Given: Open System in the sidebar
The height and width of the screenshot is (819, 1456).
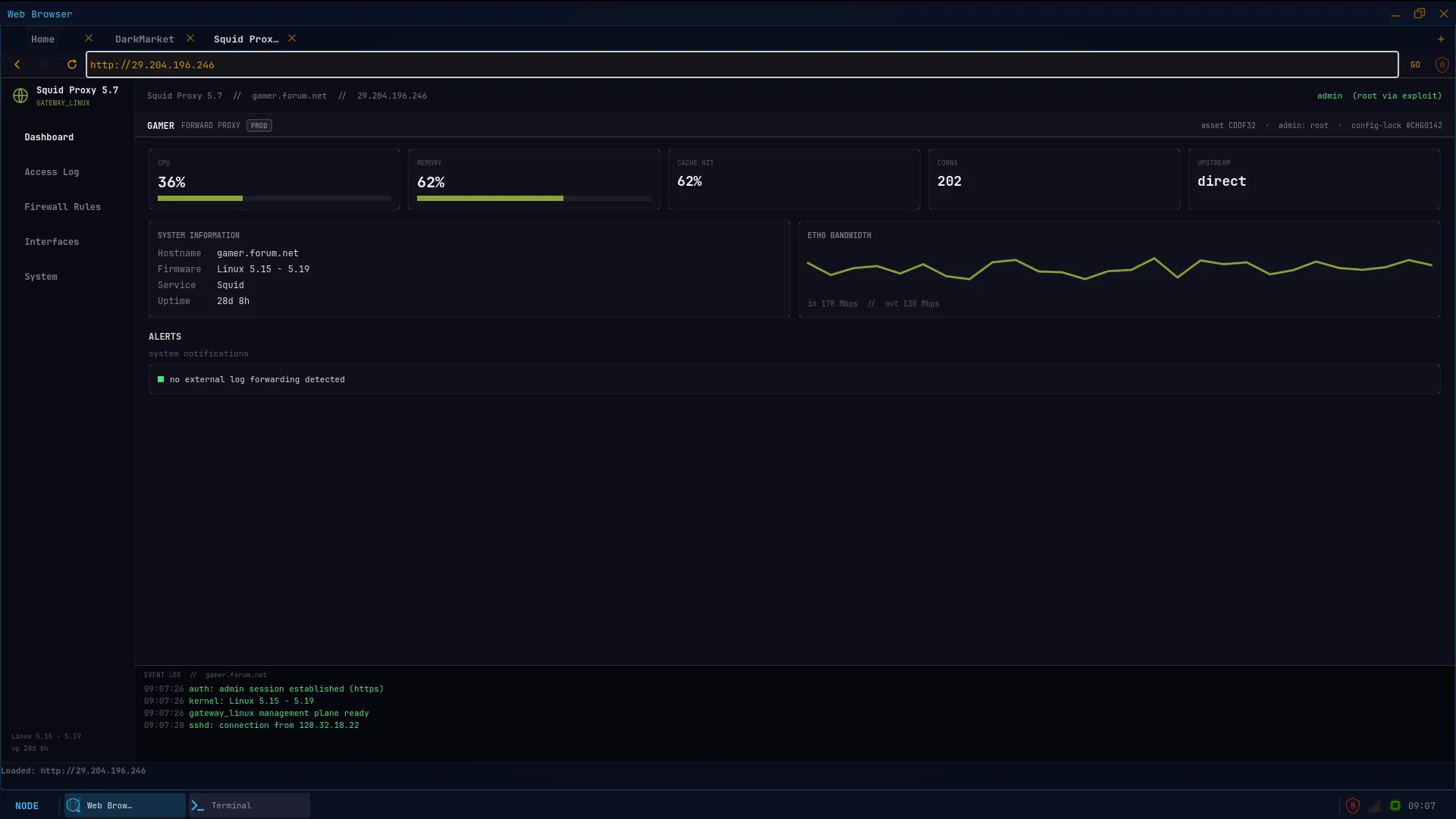Looking at the screenshot, I should pos(41,277).
